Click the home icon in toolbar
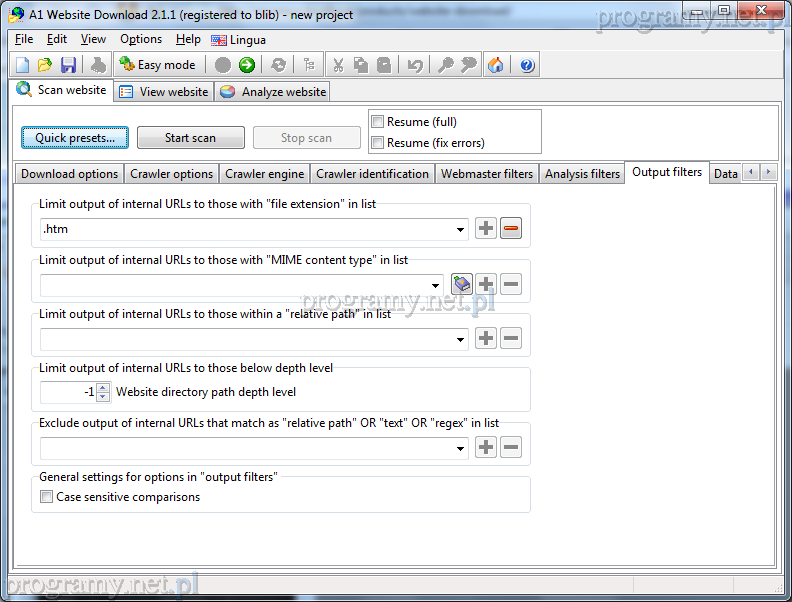The height and width of the screenshot is (602, 792). pos(496,65)
